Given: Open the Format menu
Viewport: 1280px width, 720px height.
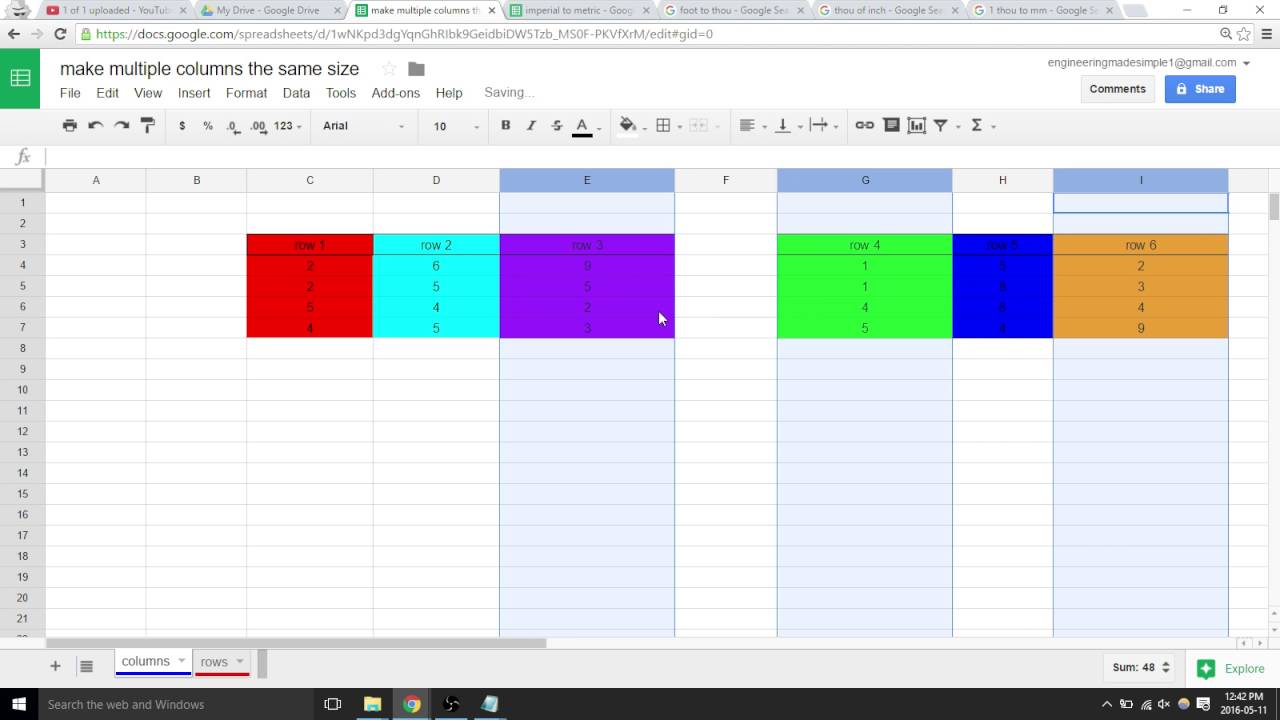Looking at the screenshot, I should [x=246, y=93].
